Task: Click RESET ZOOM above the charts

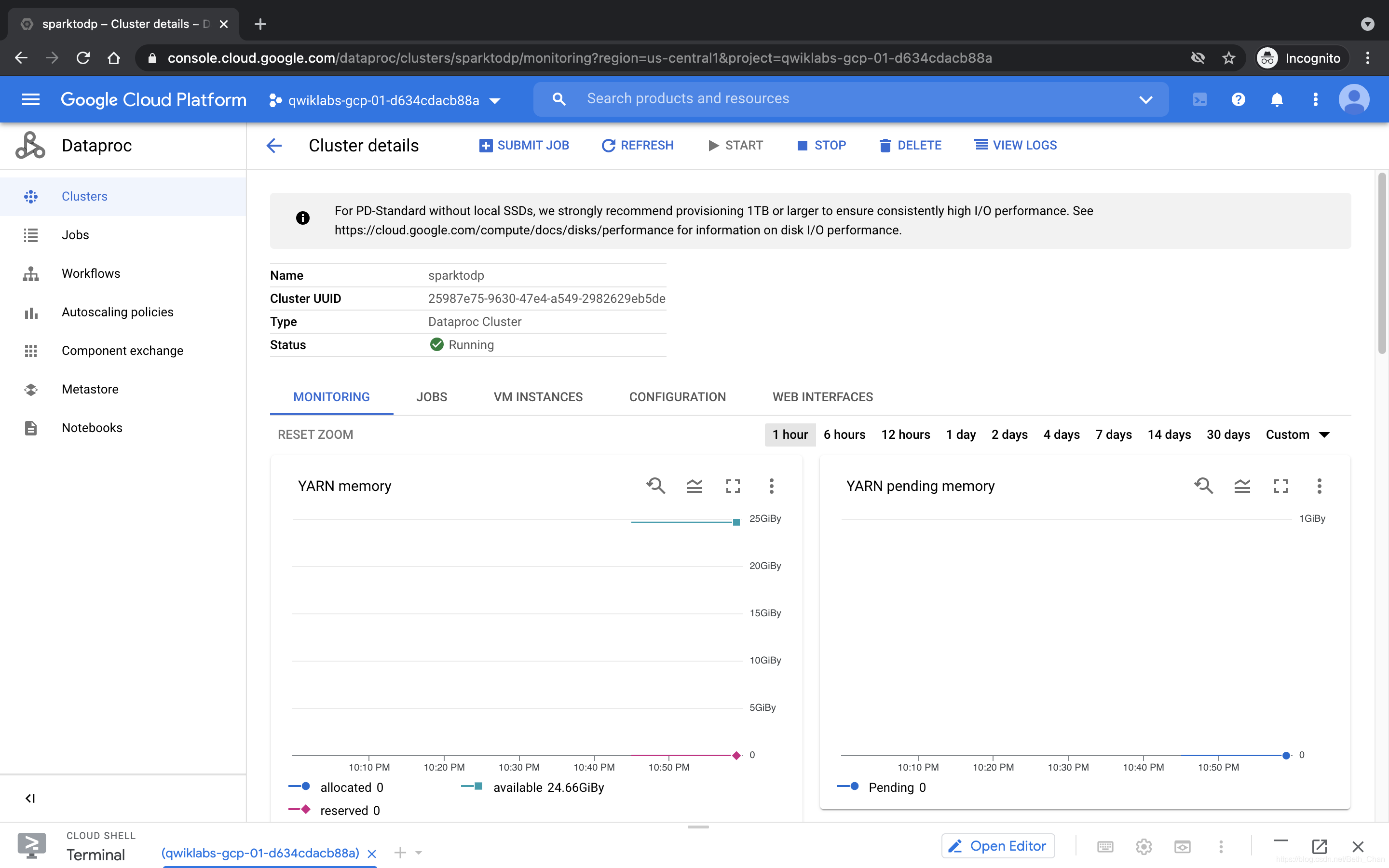Action: [x=315, y=434]
